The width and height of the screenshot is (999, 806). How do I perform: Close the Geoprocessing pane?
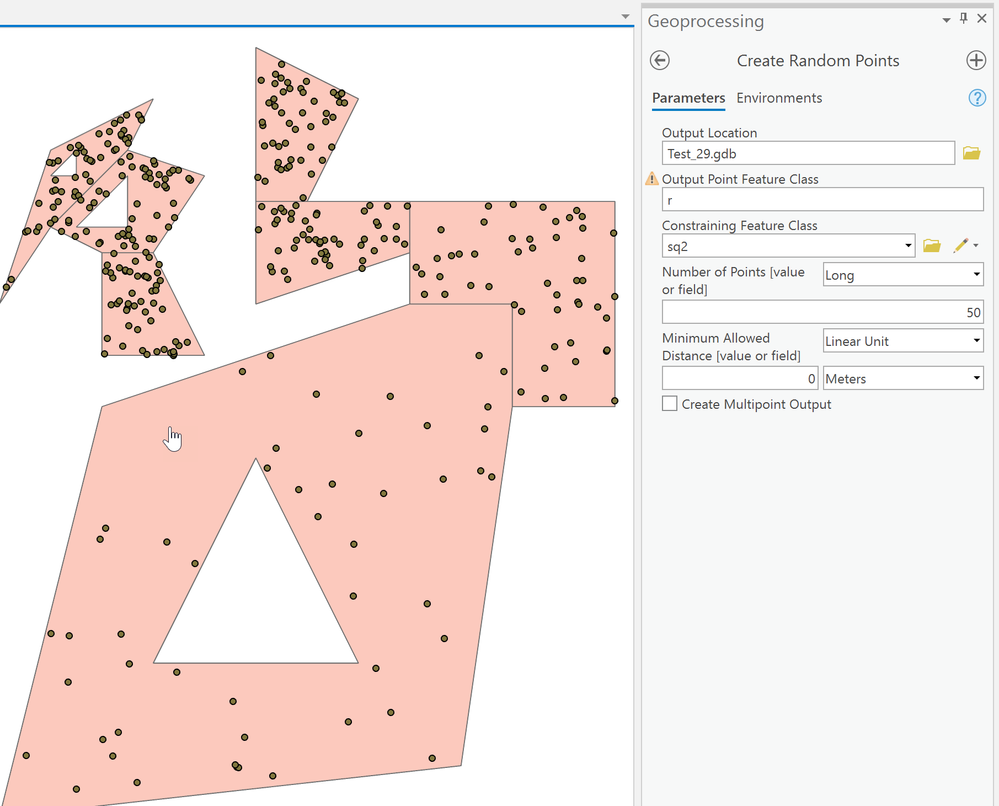(982, 18)
